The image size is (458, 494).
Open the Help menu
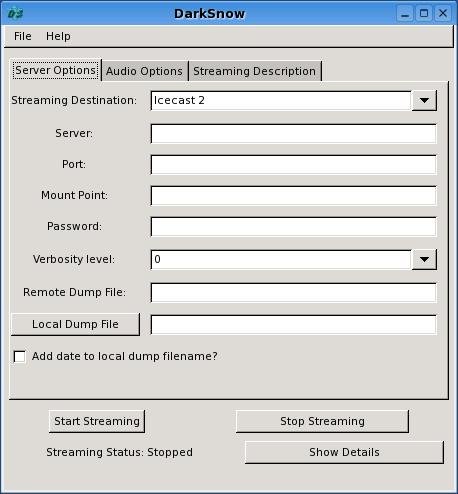[58, 36]
